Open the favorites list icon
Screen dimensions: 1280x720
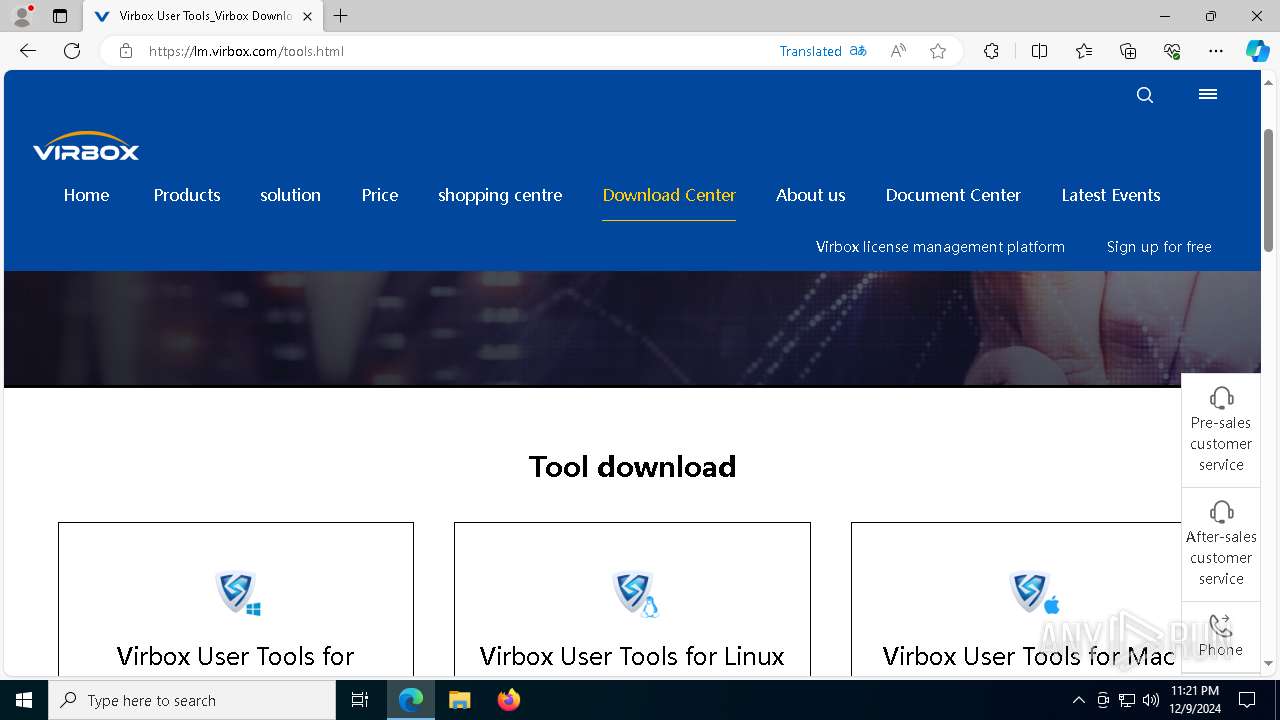[x=1084, y=51]
